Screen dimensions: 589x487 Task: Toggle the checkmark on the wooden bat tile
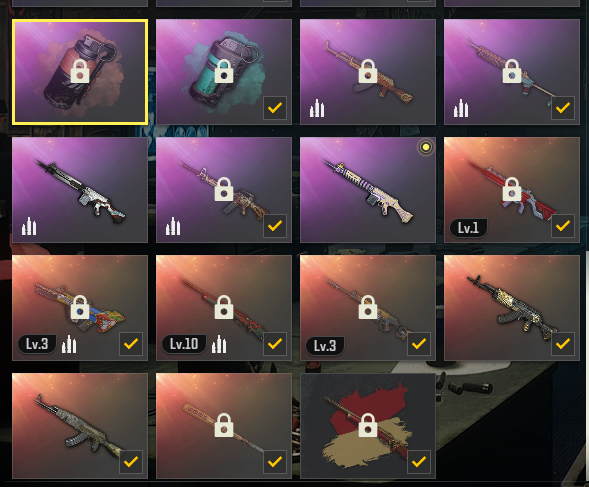(x=275, y=462)
